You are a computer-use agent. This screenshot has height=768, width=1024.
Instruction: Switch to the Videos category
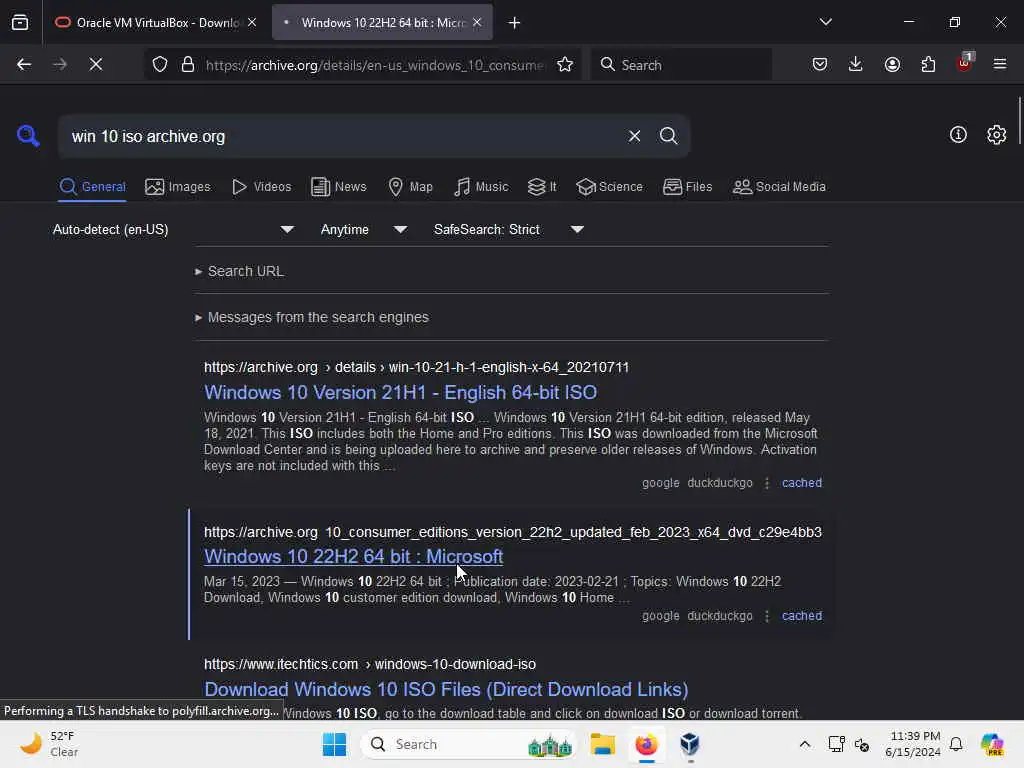click(261, 187)
